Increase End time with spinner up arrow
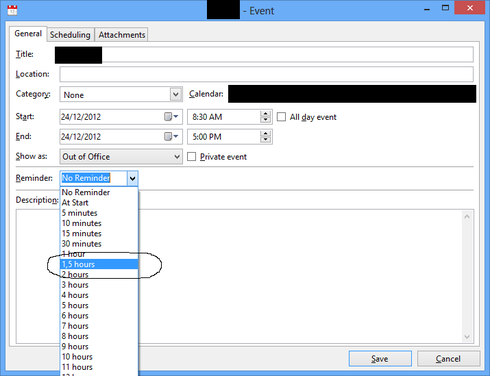The image size is (490, 376). click(266, 133)
